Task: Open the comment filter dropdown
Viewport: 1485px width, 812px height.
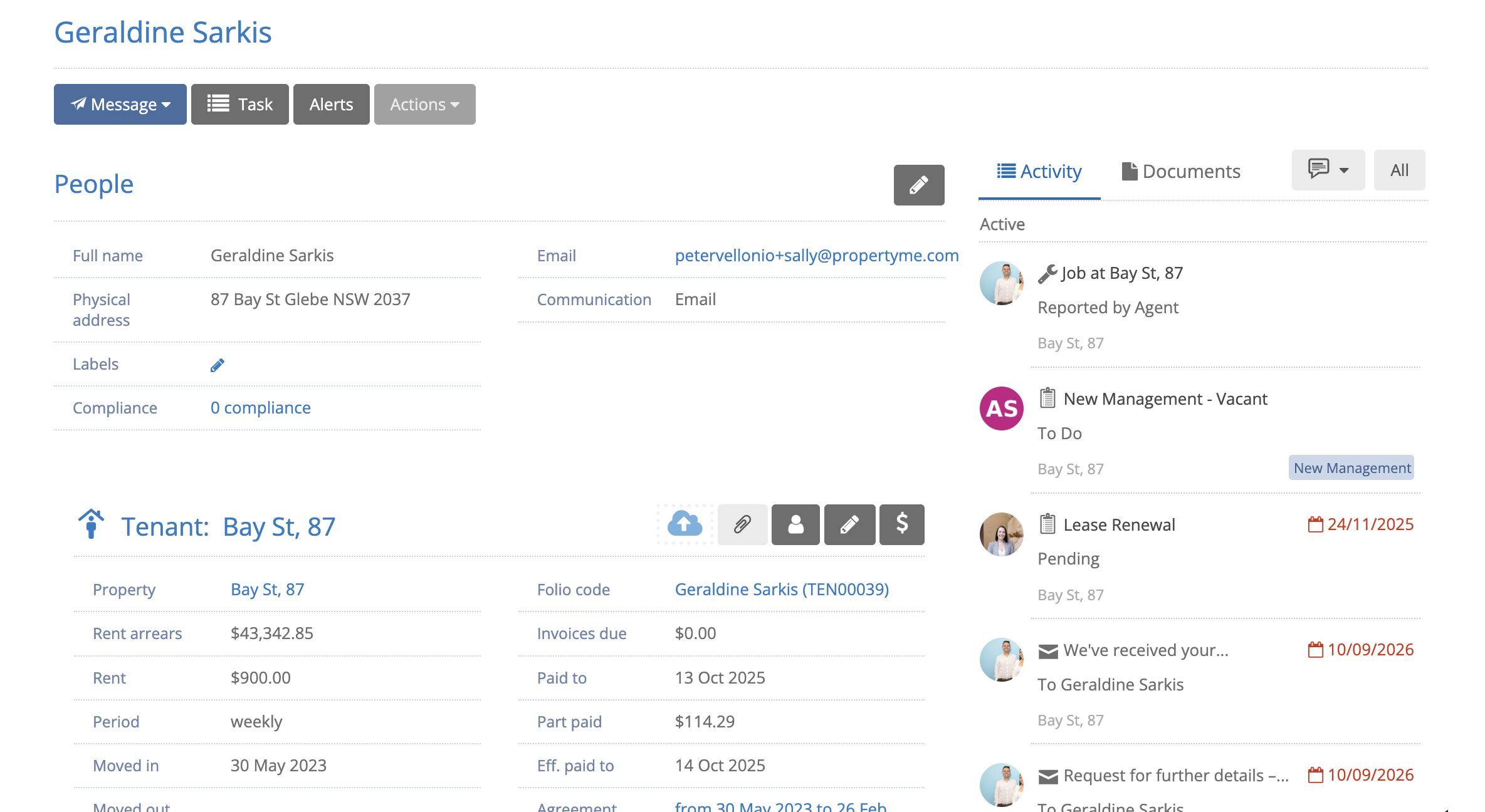Action: (1328, 170)
